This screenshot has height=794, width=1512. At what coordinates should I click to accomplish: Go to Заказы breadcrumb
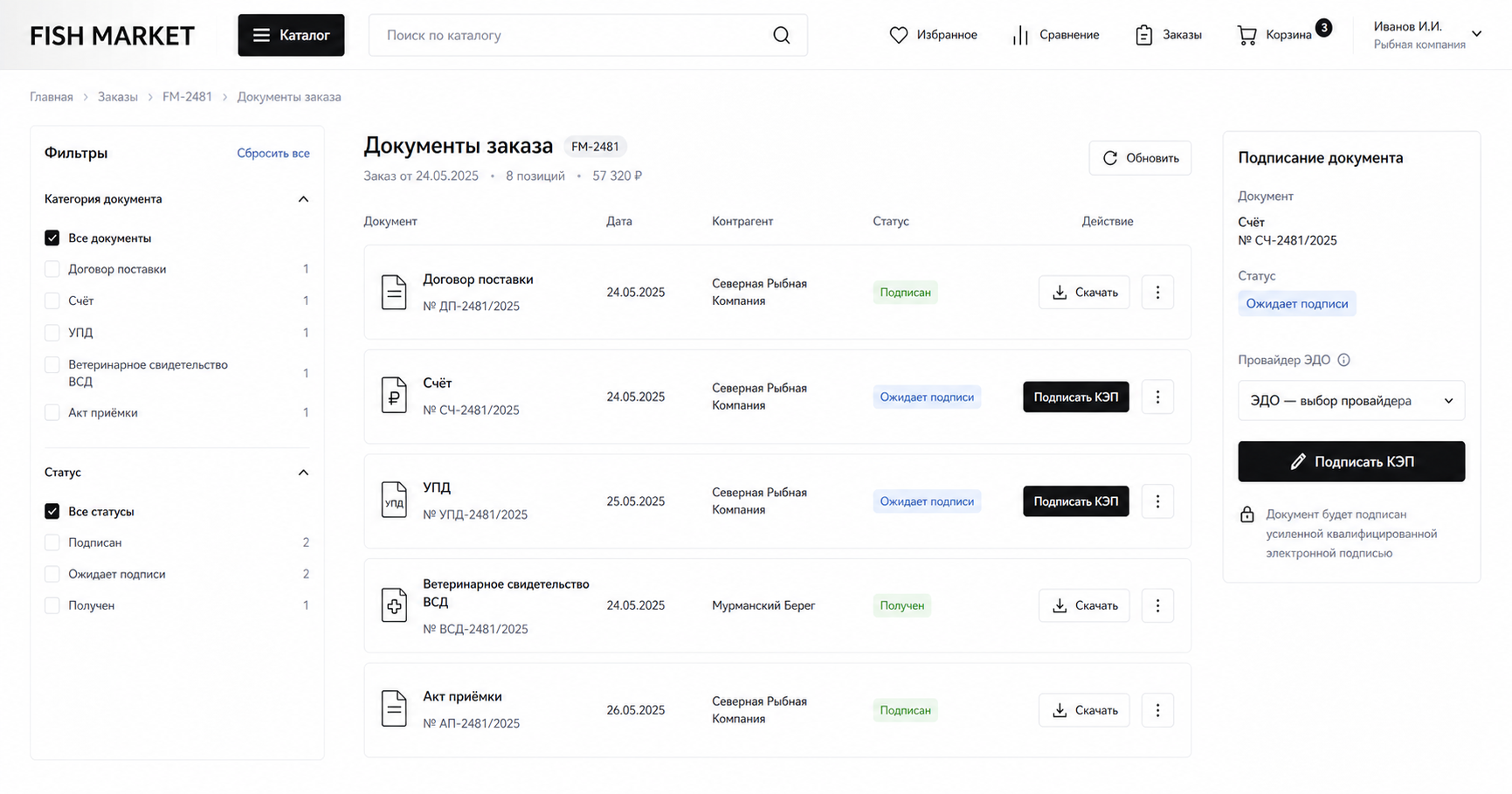click(118, 97)
